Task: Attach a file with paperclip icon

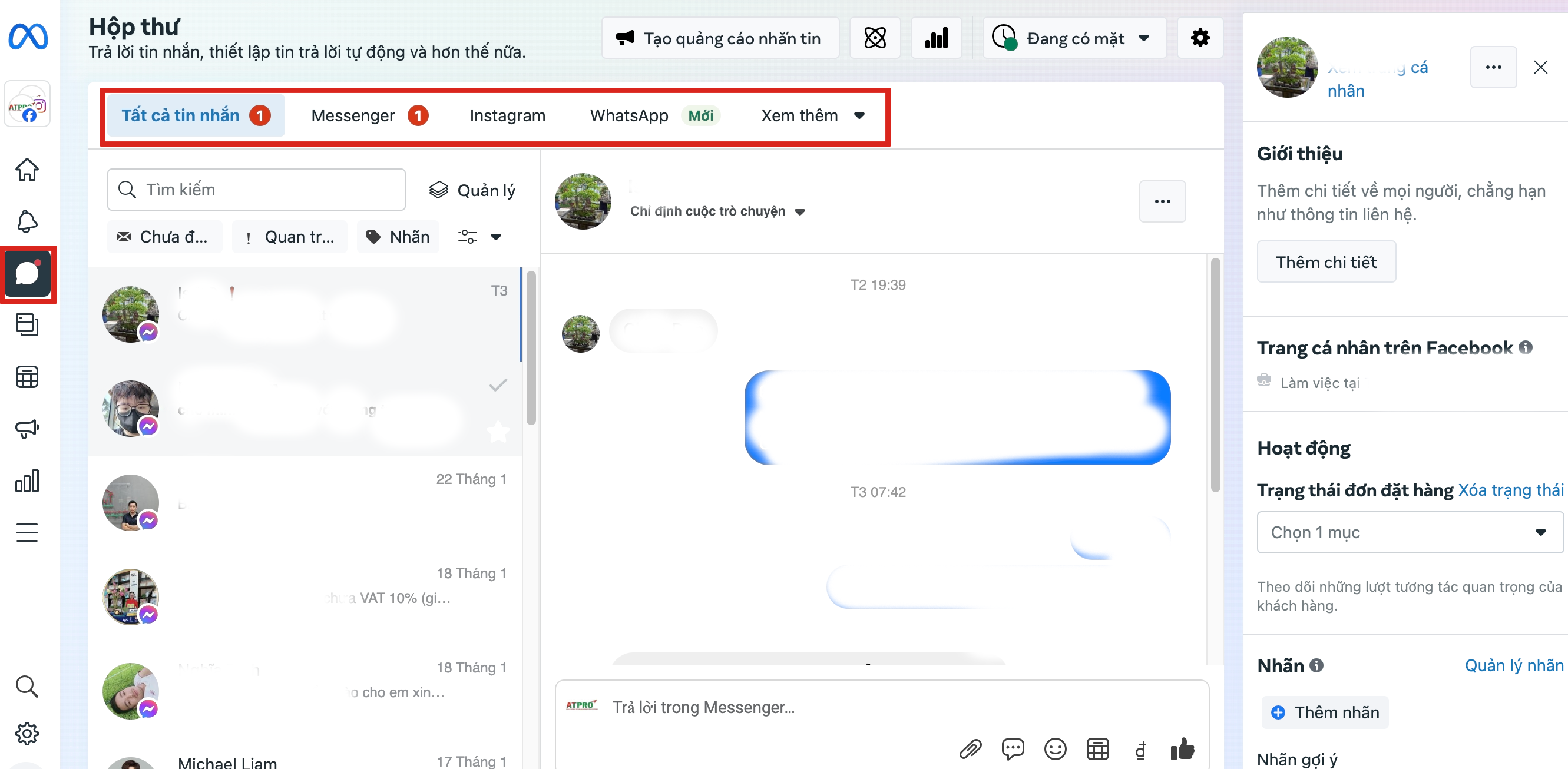Action: tap(971, 749)
